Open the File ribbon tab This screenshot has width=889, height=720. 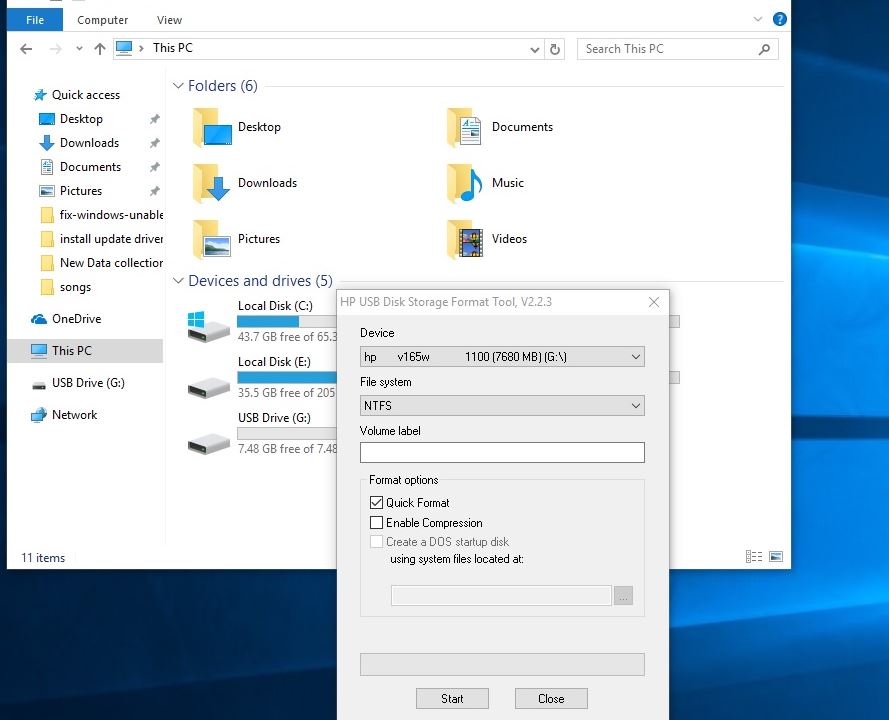coord(35,20)
